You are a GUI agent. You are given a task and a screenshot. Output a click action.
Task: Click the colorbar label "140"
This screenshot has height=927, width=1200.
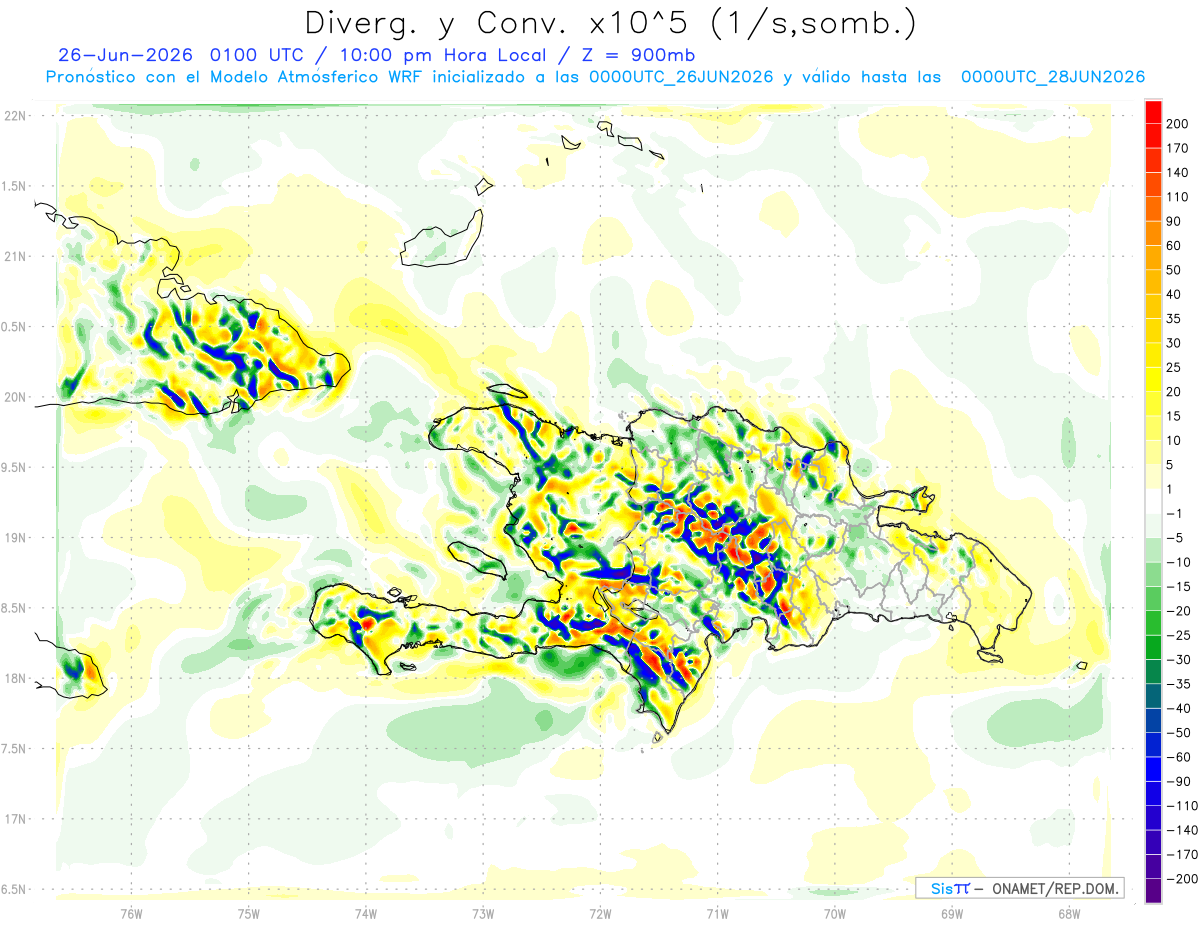1177,172
